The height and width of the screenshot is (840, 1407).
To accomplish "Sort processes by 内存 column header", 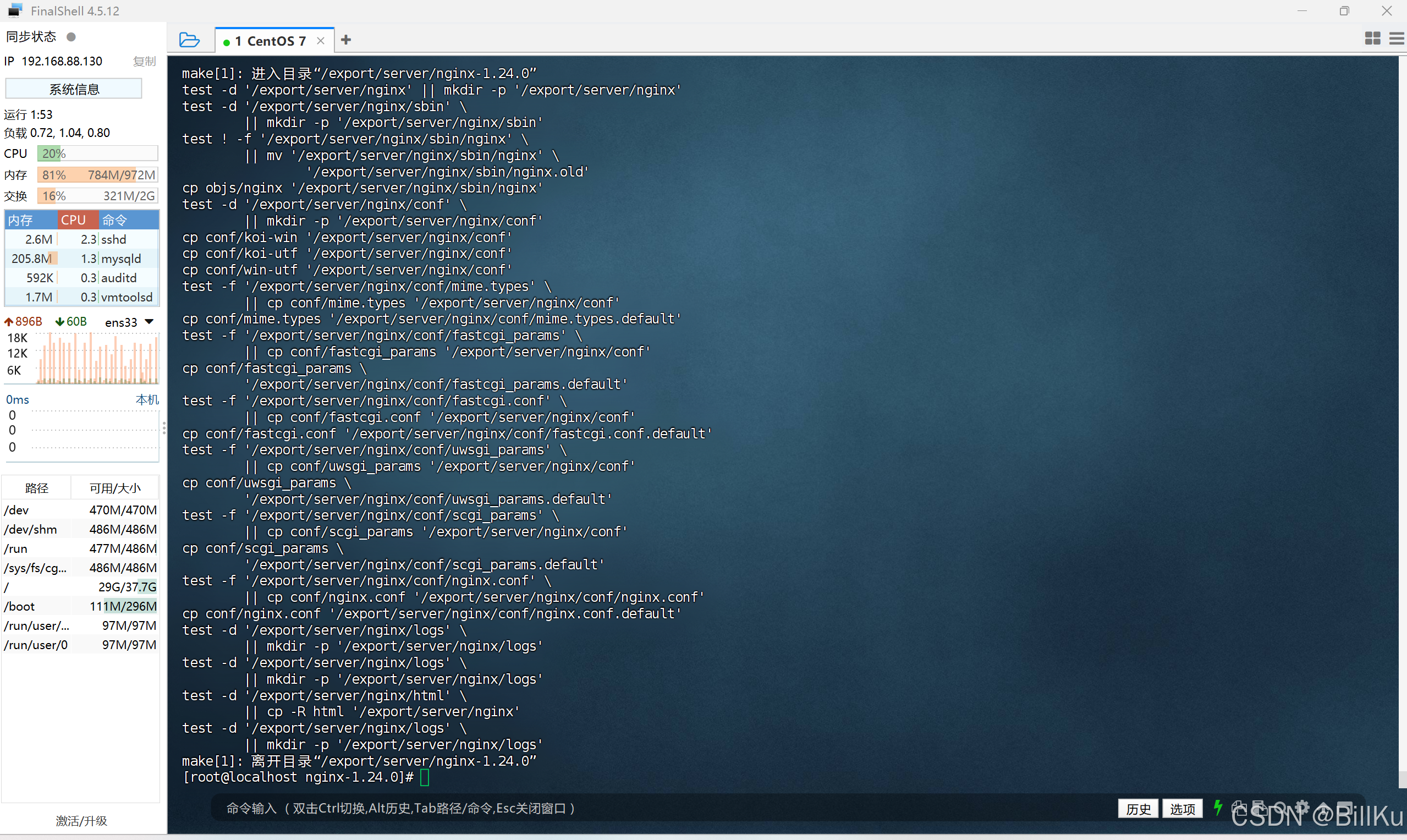I will pos(31,220).
